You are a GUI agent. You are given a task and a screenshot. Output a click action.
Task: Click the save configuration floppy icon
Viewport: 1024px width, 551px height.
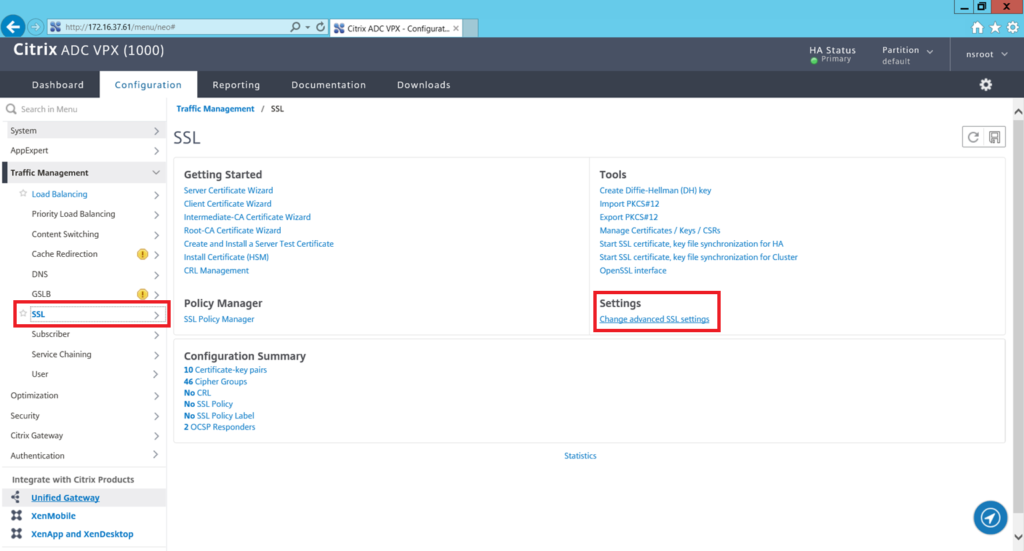click(x=995, y=137)
